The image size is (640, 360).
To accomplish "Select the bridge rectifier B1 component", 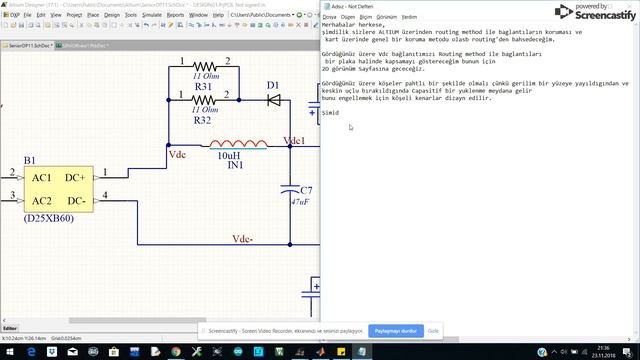I will click(58, 189).
